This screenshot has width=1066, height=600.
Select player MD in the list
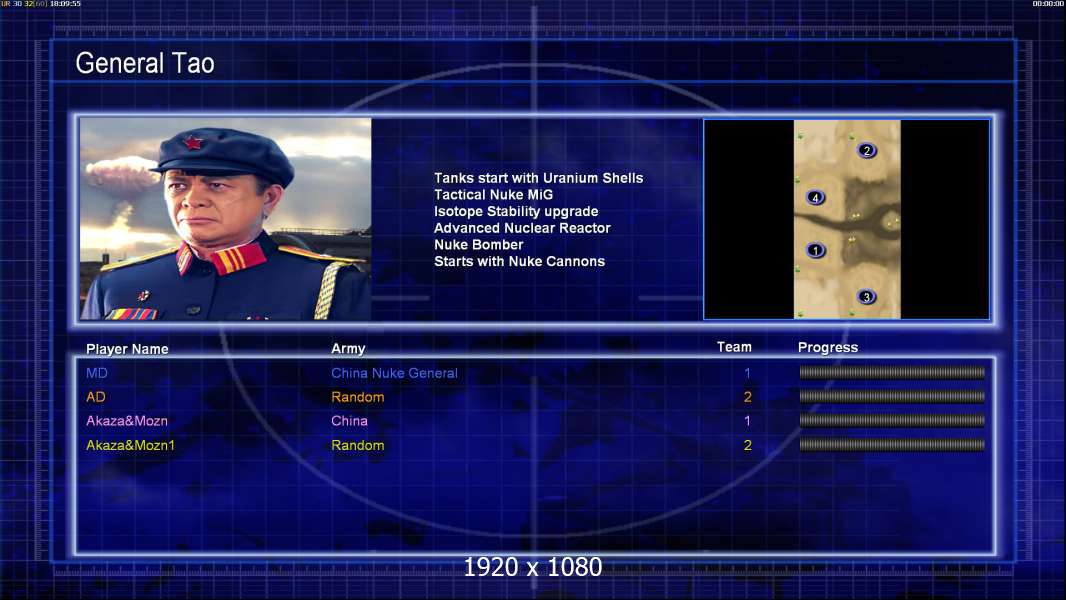click(x=97, y=373)
